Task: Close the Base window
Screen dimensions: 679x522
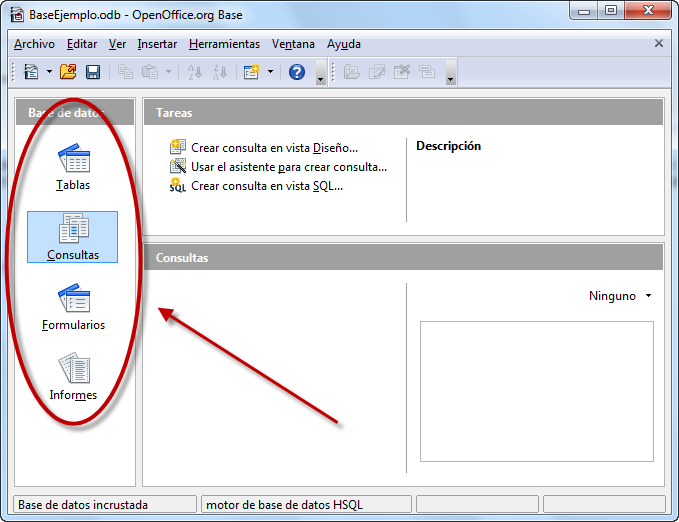Action: coord(648,11)
